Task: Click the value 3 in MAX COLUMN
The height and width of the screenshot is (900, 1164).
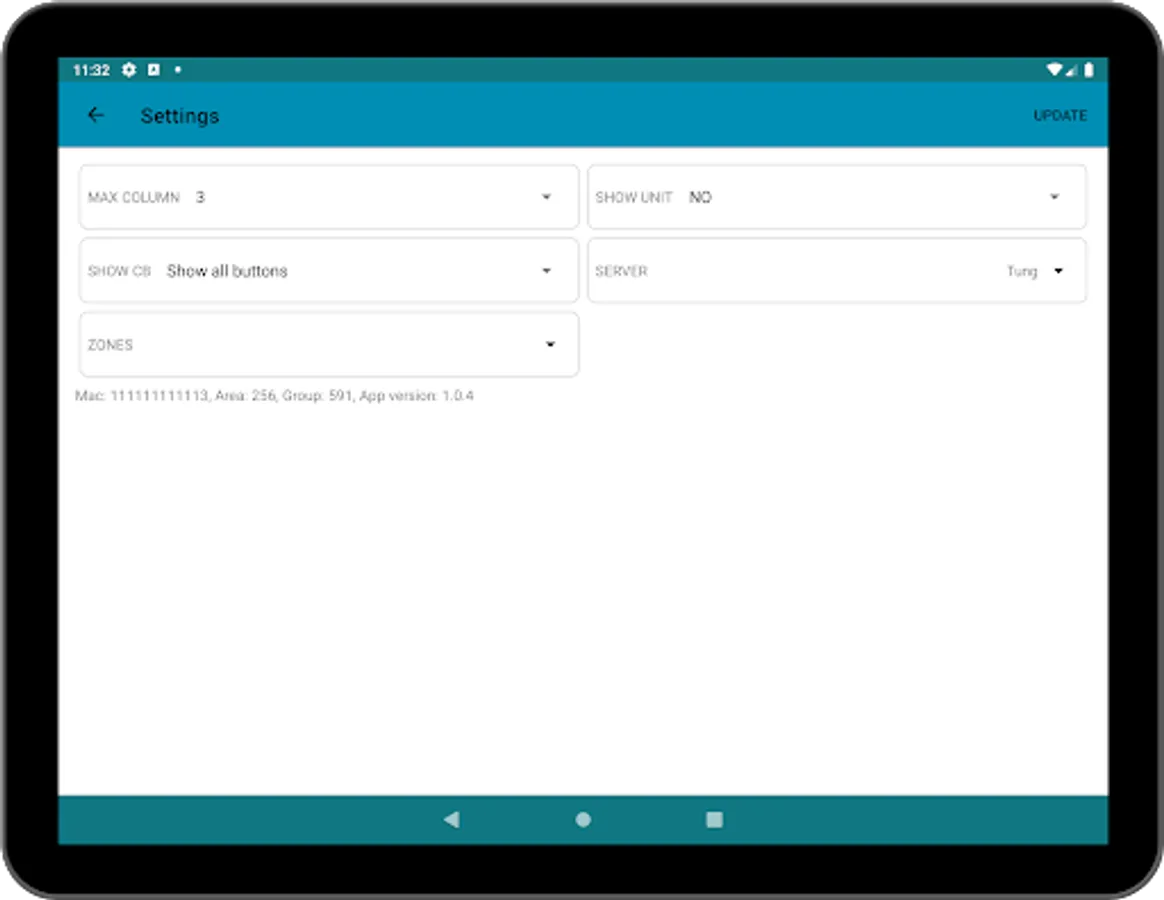Action: tap(200, 197)
